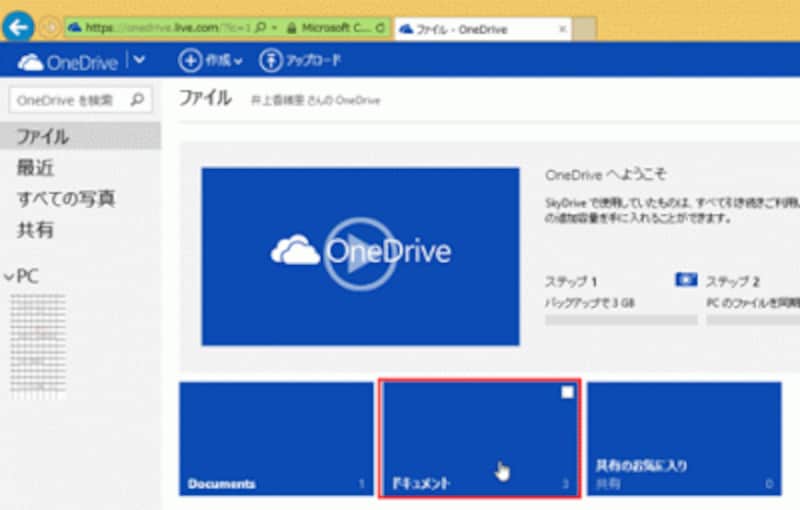
Task: Click the magnifier icon in OneDrive search box
Action: click(x=137, y=99)
